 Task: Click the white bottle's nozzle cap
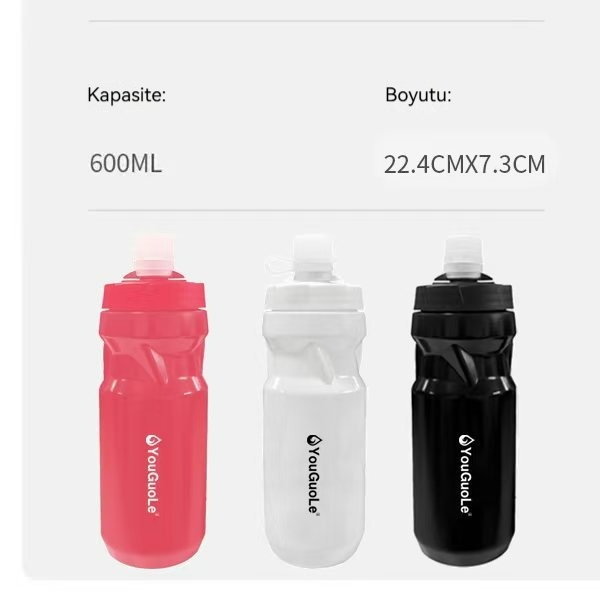(x=313, y=254)
